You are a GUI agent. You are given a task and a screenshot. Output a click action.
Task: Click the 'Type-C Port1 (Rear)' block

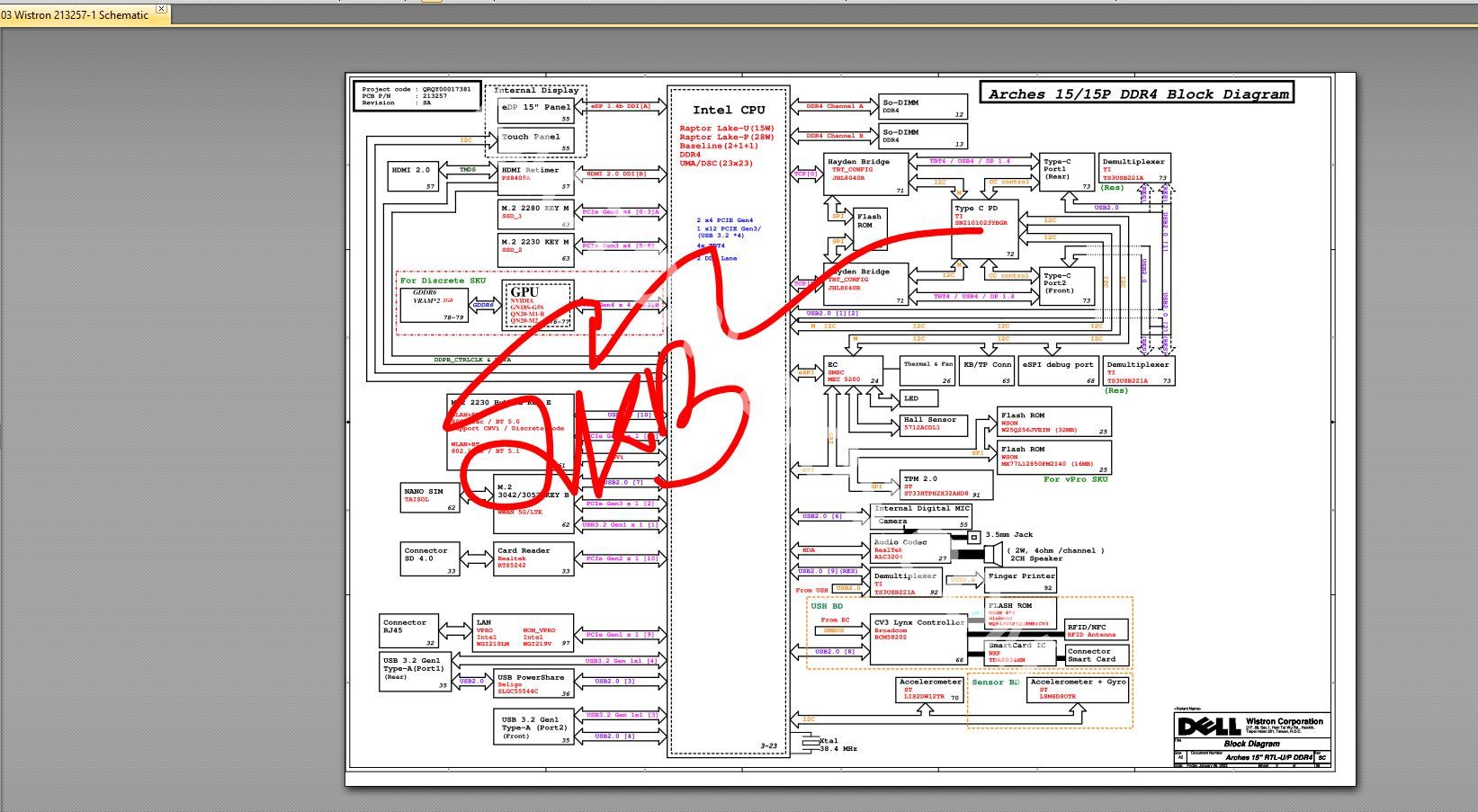click(1067, 172)
